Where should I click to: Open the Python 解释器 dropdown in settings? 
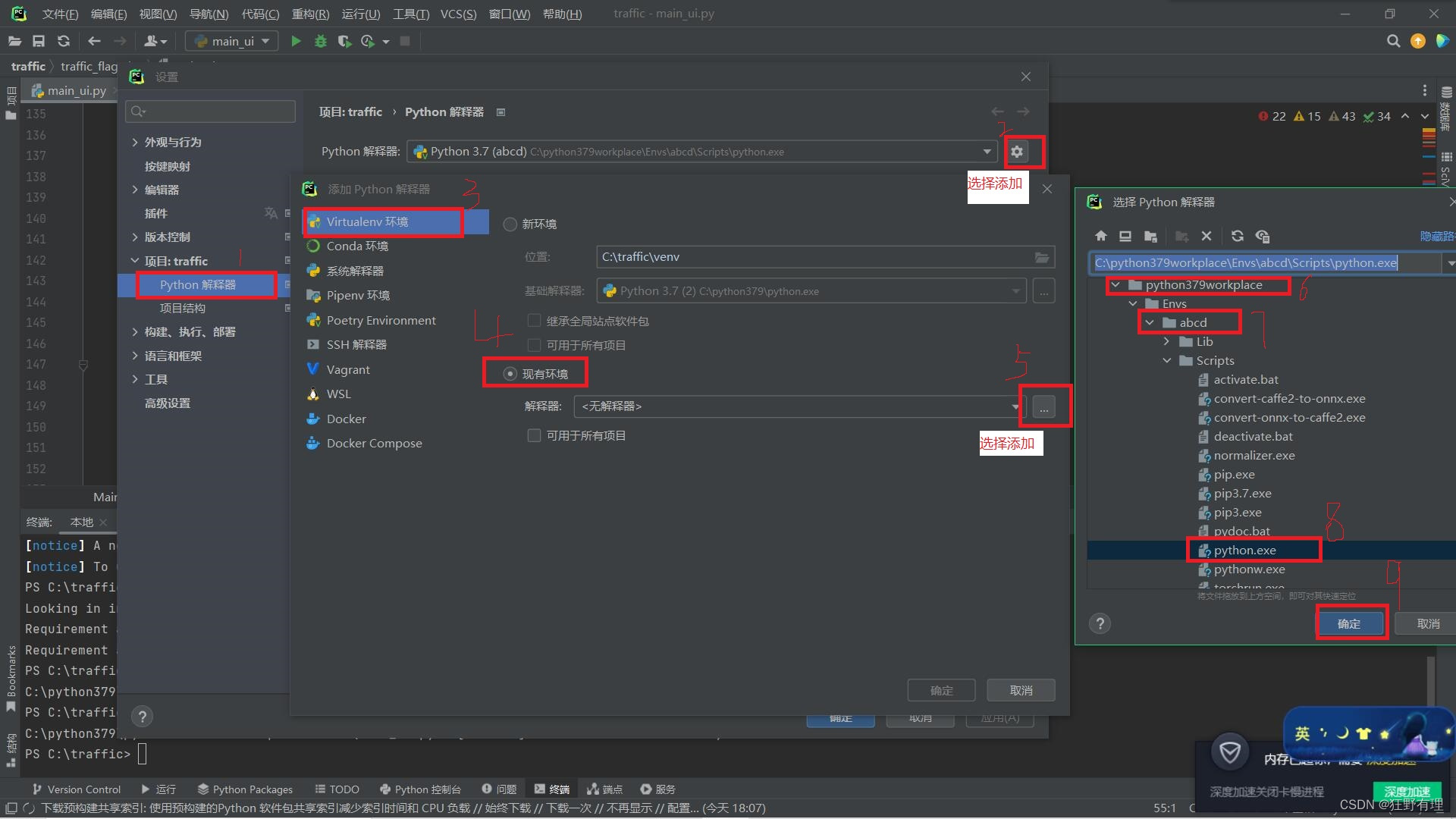[x=987, y=152]
